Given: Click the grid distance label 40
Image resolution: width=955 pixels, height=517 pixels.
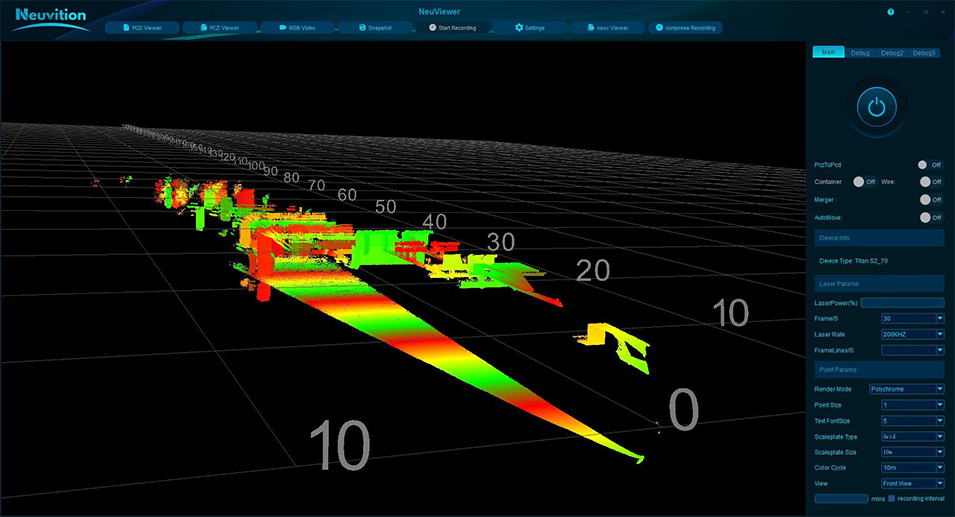Looking at the screenshot, I should point(434,222).
